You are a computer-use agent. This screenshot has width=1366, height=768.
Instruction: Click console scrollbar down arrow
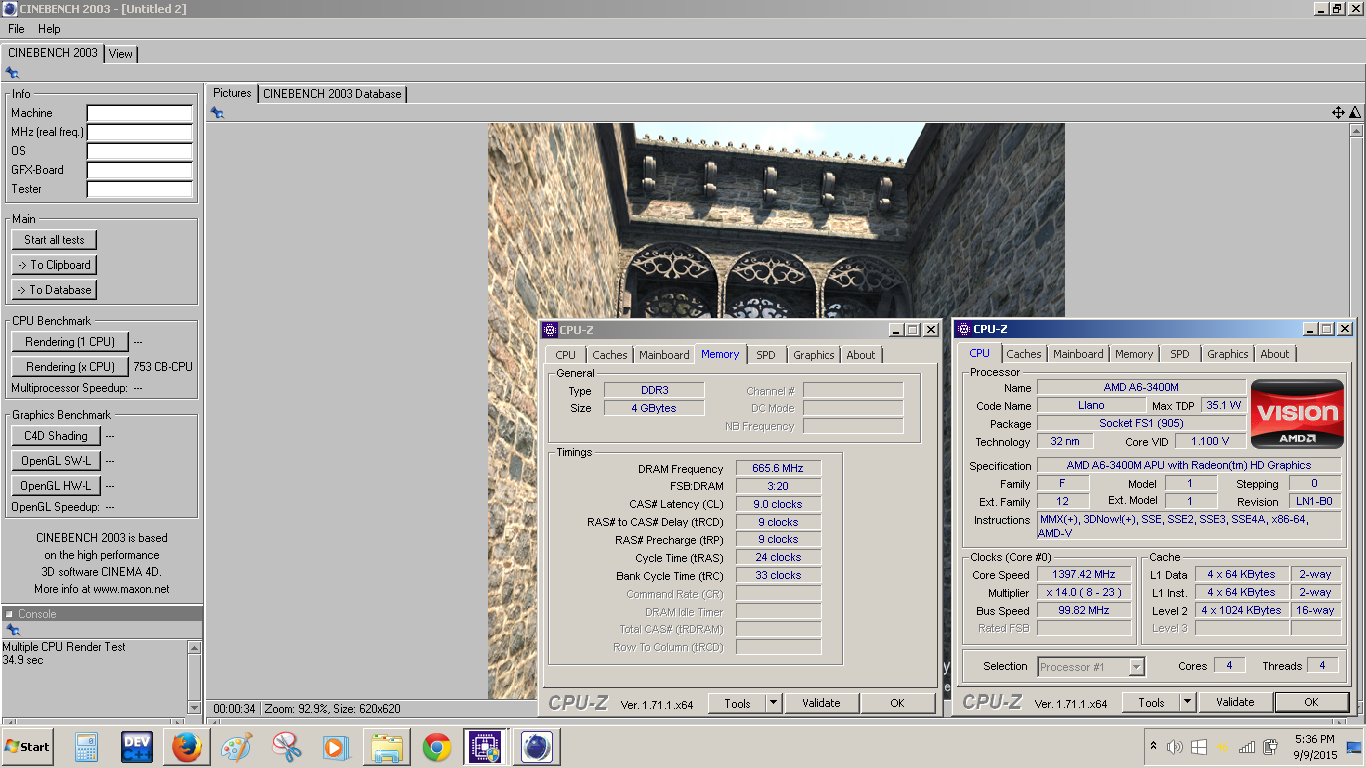[x=194, y=707]
